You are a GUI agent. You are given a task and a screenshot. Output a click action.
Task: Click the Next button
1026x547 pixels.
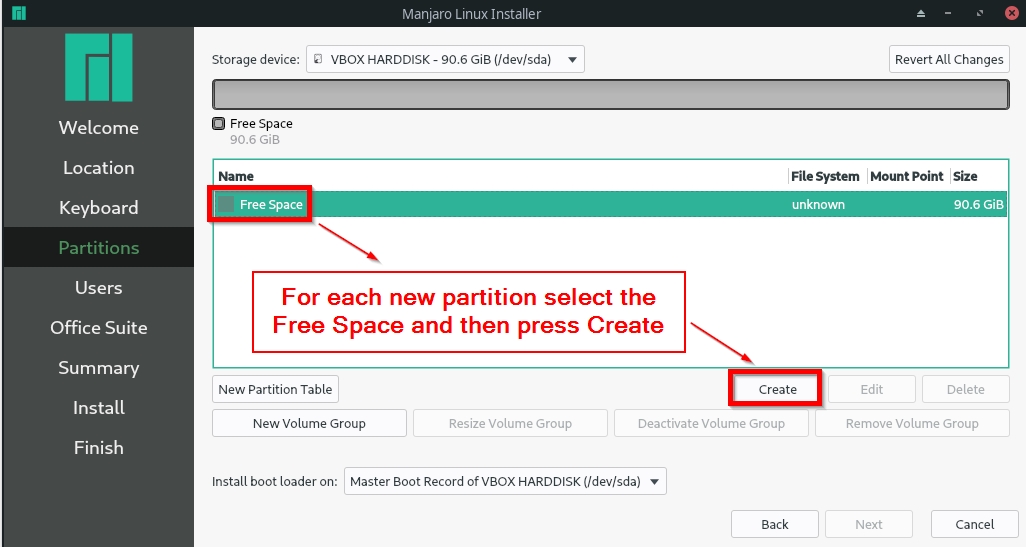click(x=869, y=524)
